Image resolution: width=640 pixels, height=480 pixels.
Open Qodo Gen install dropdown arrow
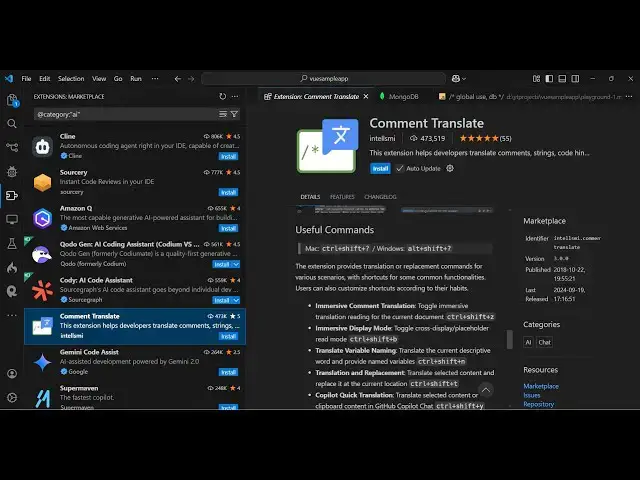pyautogui.click(x=236, y=264)
